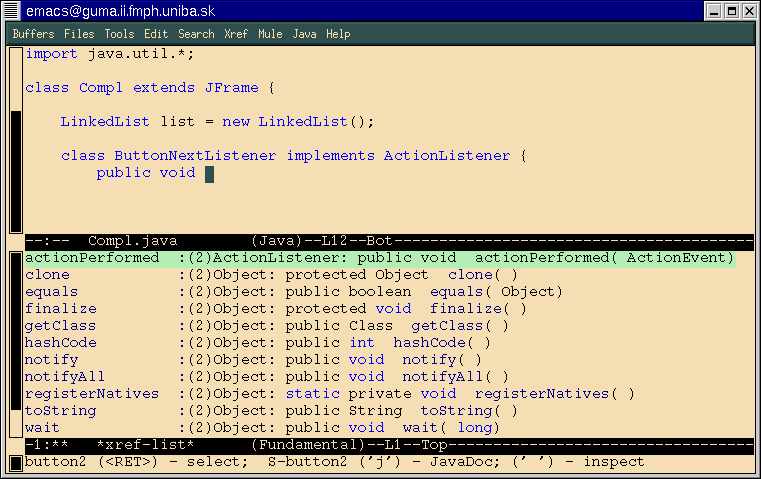
Task: Minimize the emacs window
Action: coord(713,11)
